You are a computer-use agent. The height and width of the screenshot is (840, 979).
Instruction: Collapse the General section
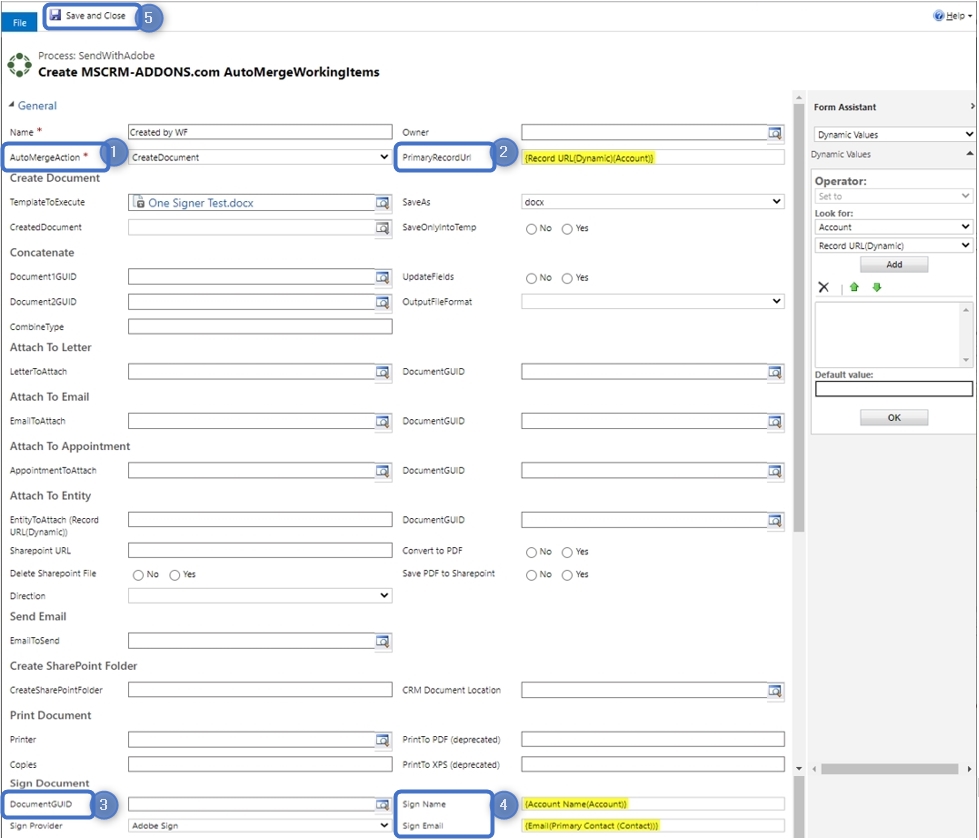11,105
